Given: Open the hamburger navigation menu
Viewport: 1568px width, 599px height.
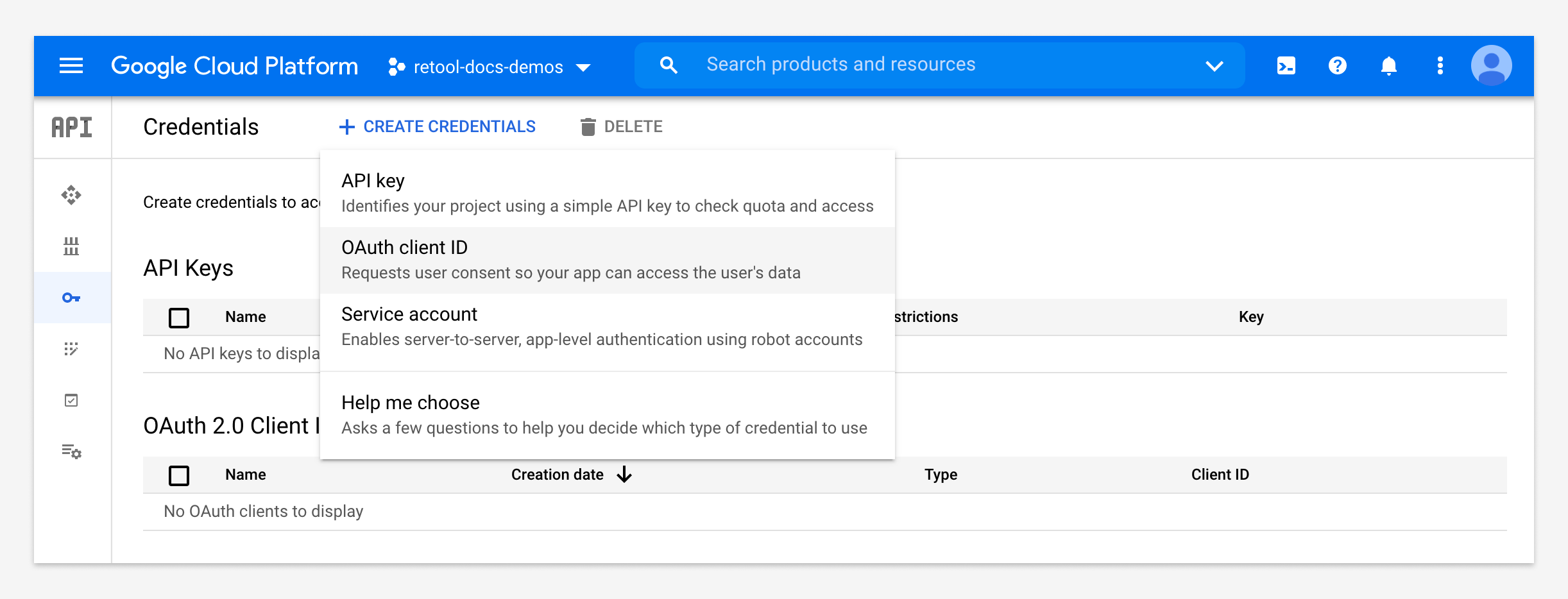Looking at the screenshot, I should click(71, 65).
